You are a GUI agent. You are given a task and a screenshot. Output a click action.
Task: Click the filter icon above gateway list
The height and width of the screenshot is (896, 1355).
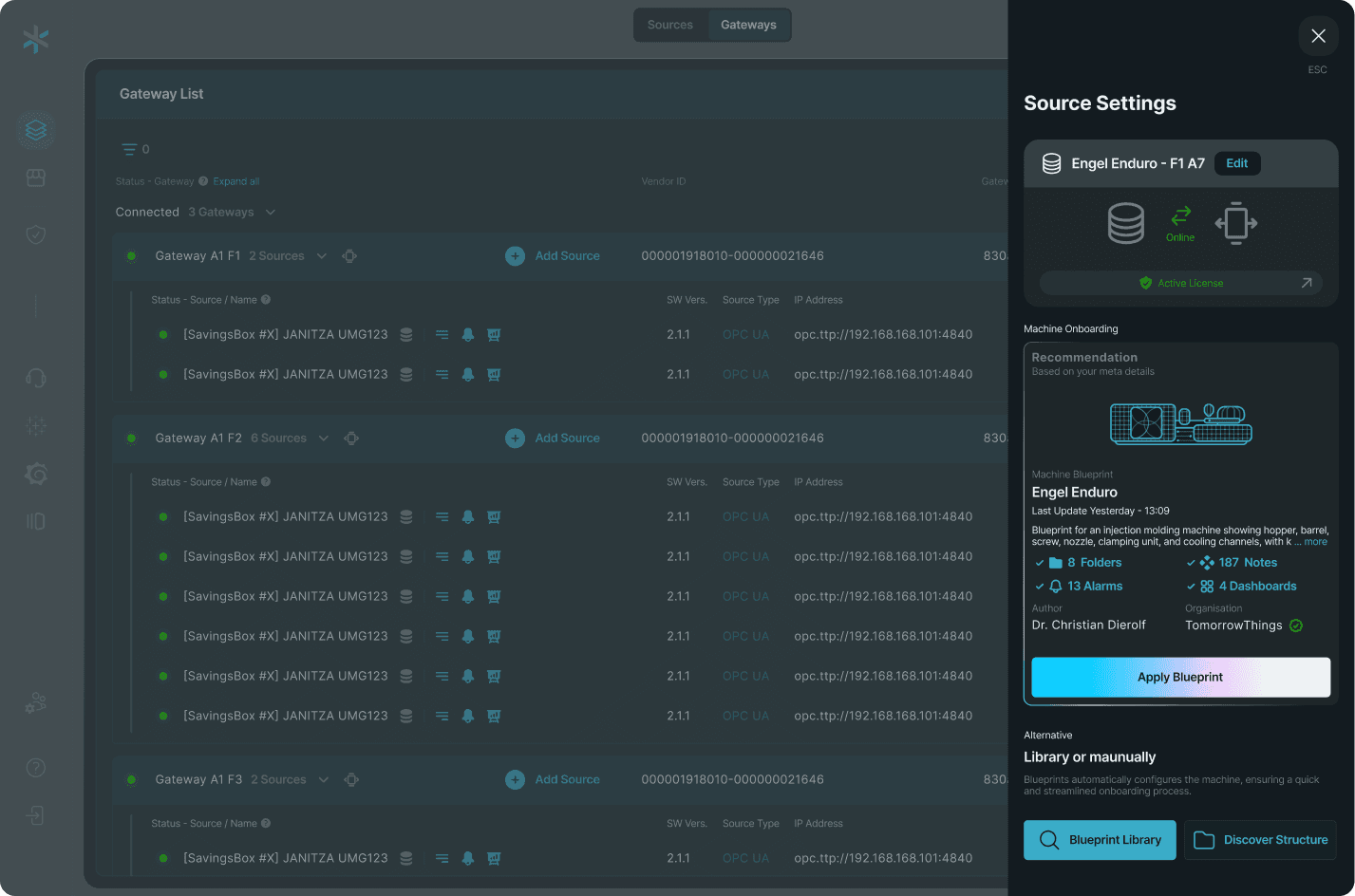coord(129,149)
